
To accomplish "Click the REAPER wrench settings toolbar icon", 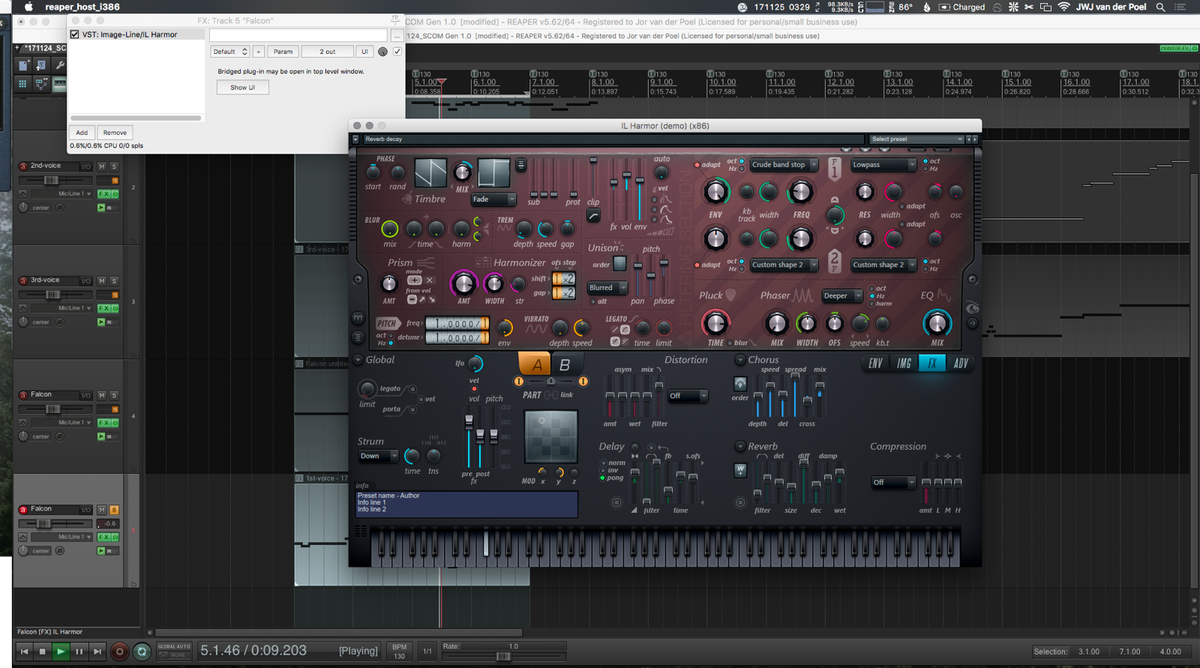I will tap(60, 65).
